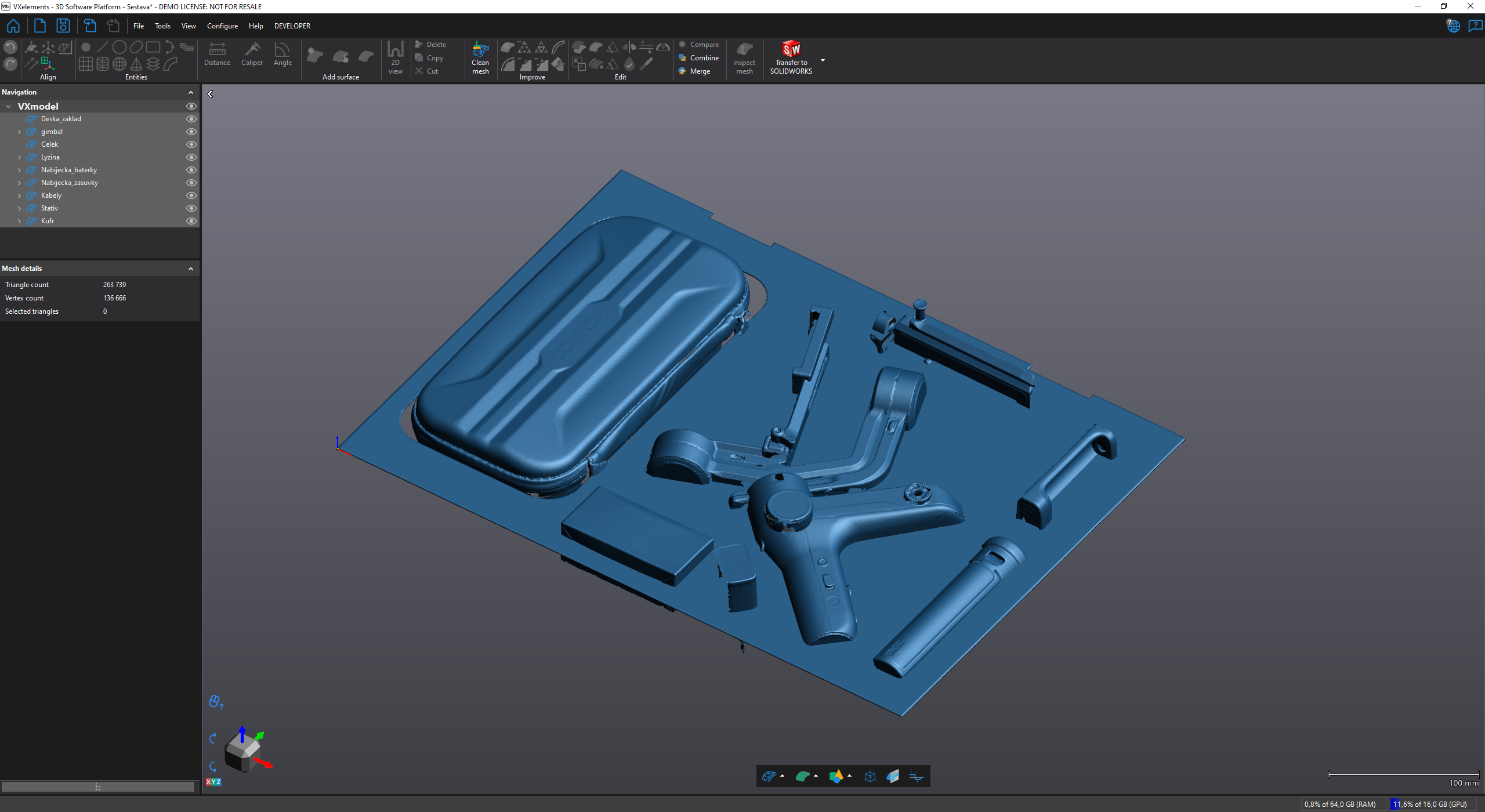
Task: Click the XYZ view orientation icon
Action: 213,782
